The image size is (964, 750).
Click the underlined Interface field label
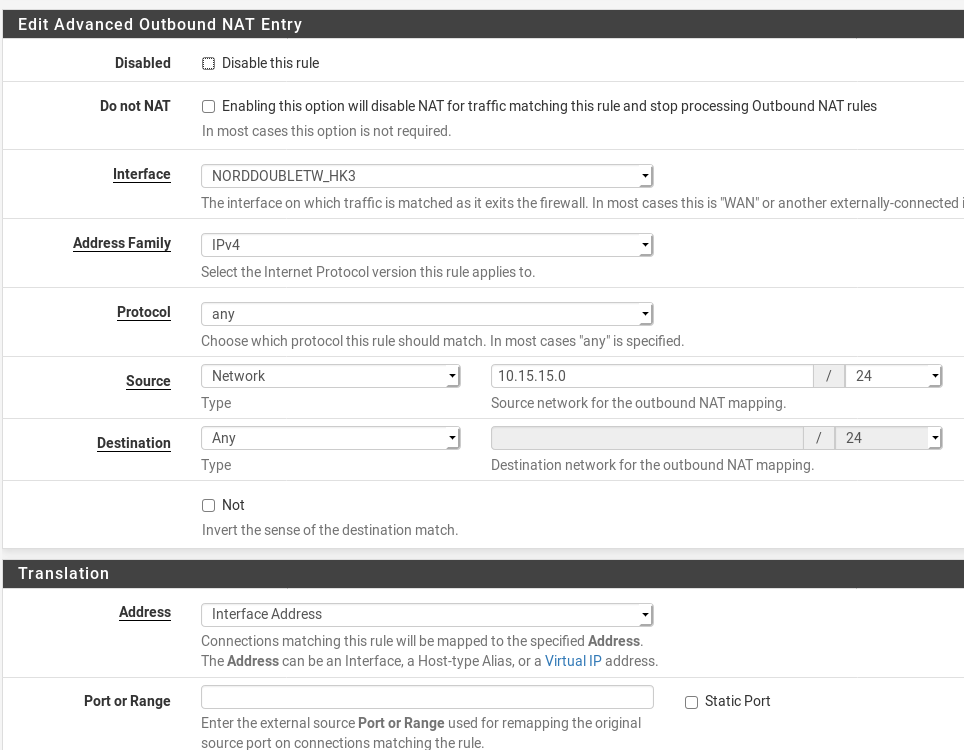pos(141,174)
